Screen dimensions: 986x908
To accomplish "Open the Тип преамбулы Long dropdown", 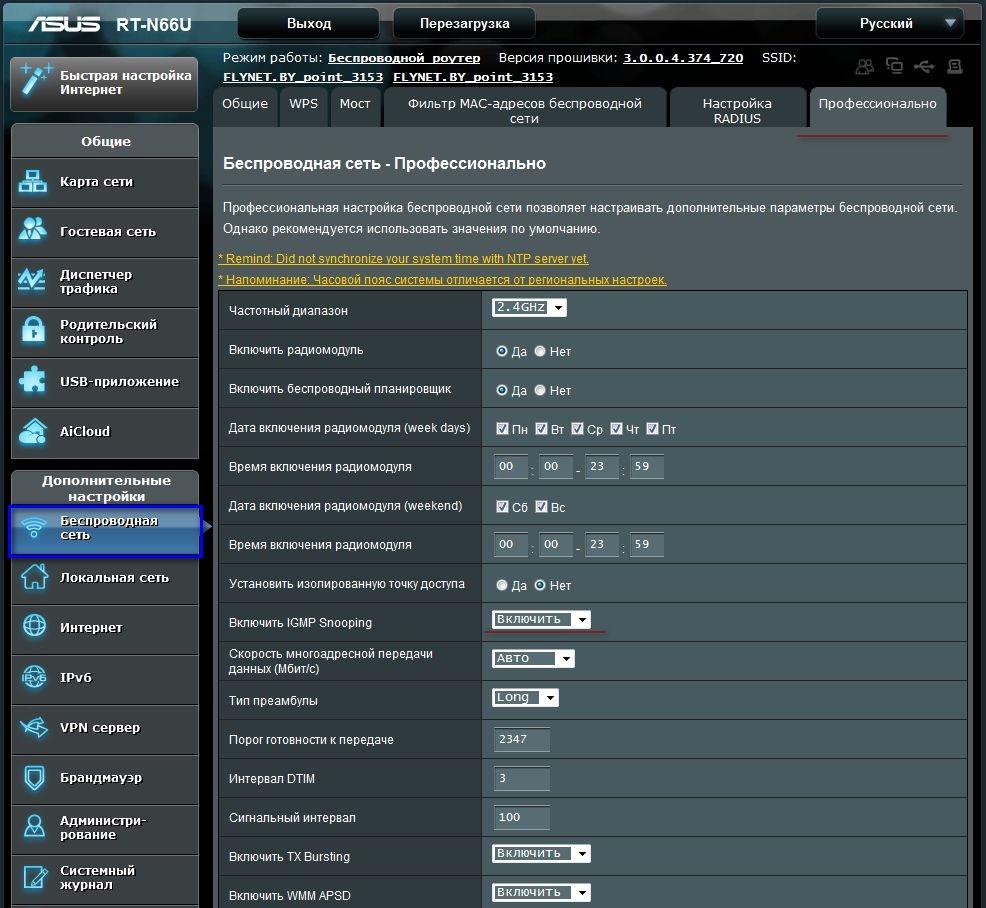I will coord(525,697).
